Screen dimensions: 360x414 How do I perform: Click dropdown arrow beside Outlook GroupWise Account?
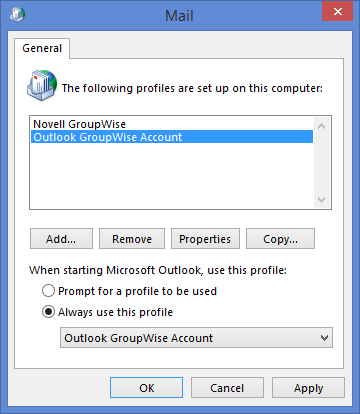tap(324, 338)
